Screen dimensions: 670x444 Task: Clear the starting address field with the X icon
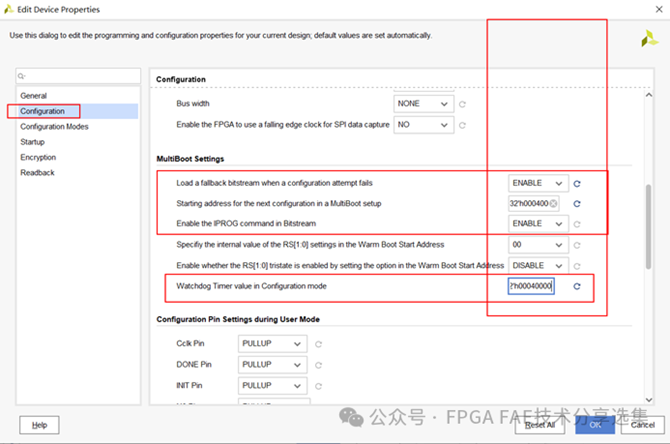[553, 203]
